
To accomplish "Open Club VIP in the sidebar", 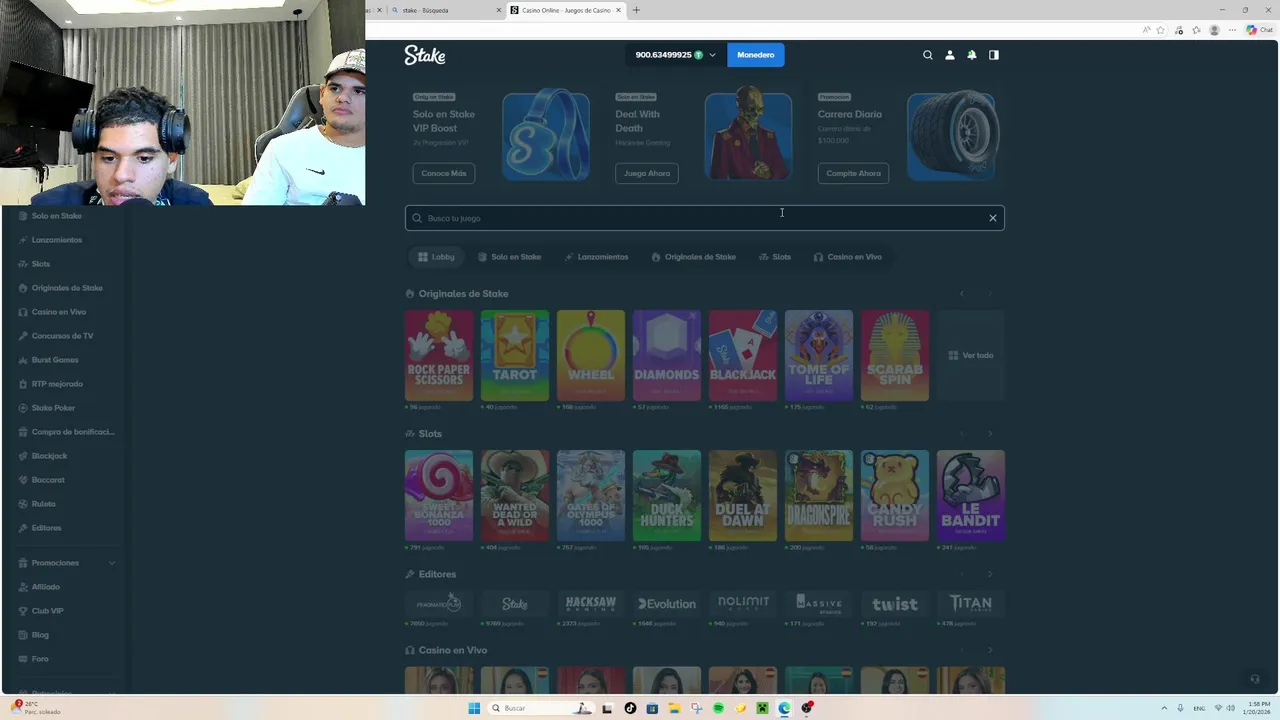I will pyautogui.click(x=47, y=611).
